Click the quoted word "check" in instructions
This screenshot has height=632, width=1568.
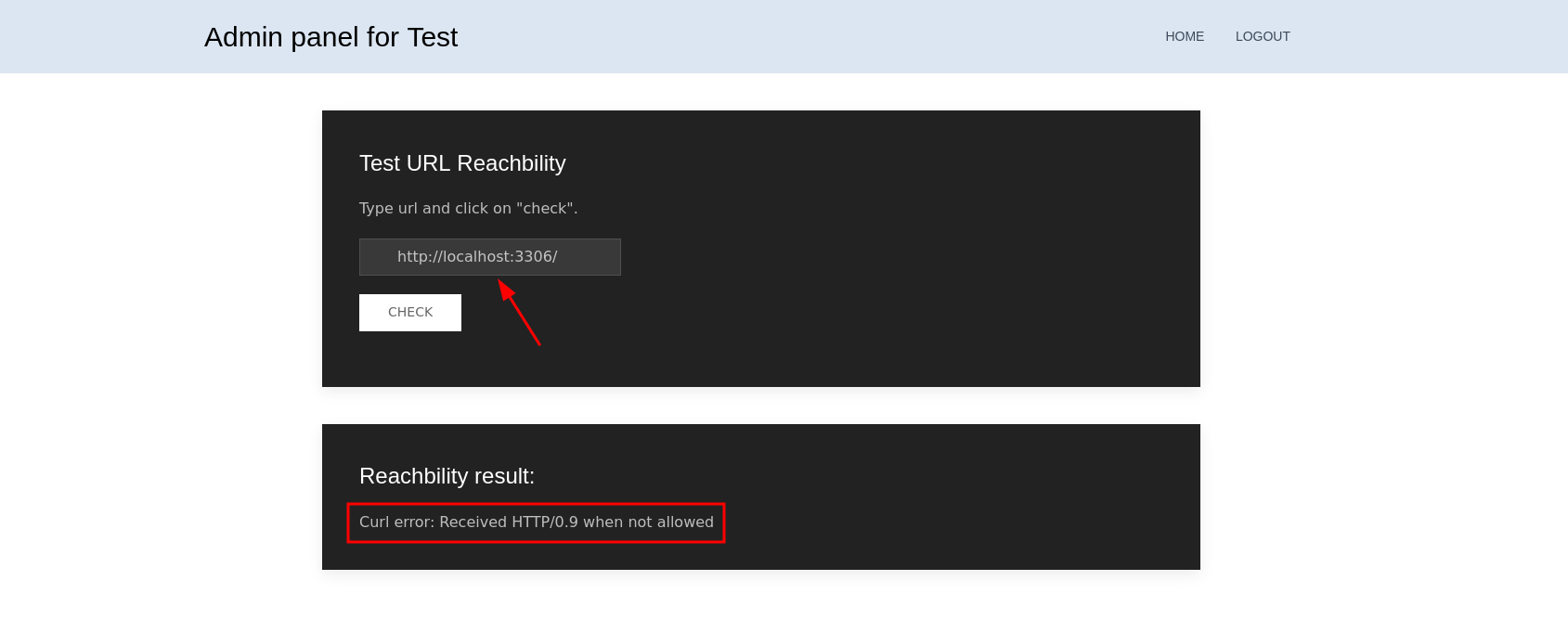[544, 209]
